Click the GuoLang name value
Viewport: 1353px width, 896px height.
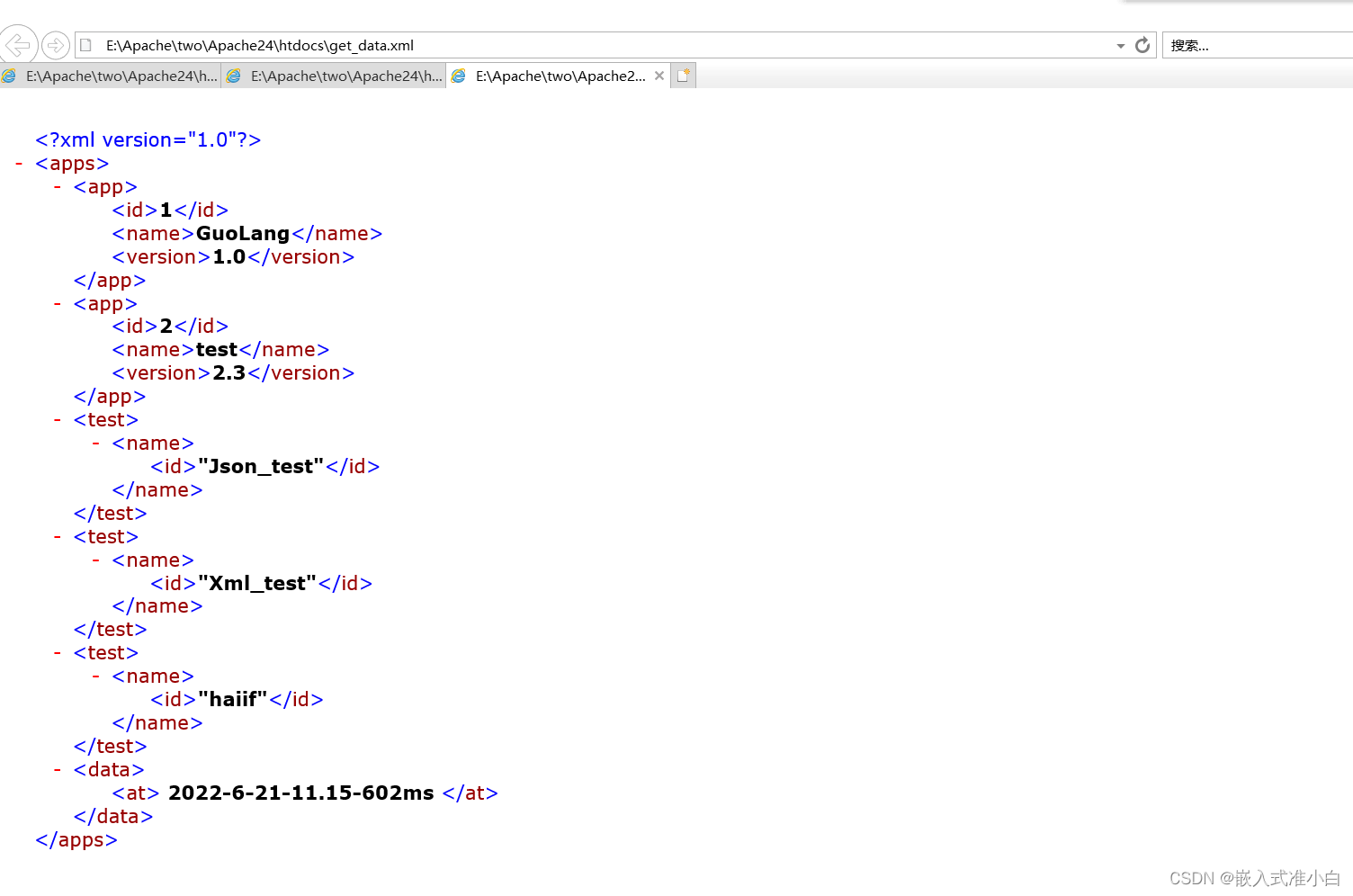tap(243, 234)
